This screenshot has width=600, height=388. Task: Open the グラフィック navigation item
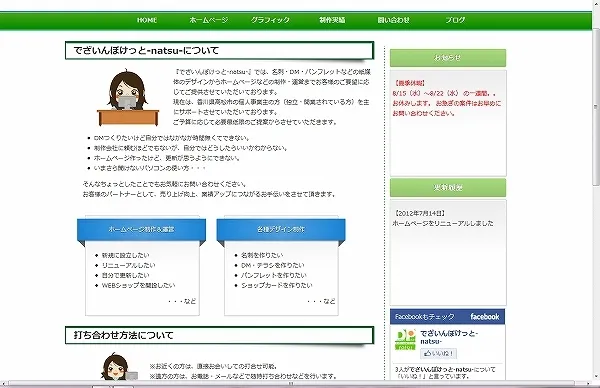(270, 20)
